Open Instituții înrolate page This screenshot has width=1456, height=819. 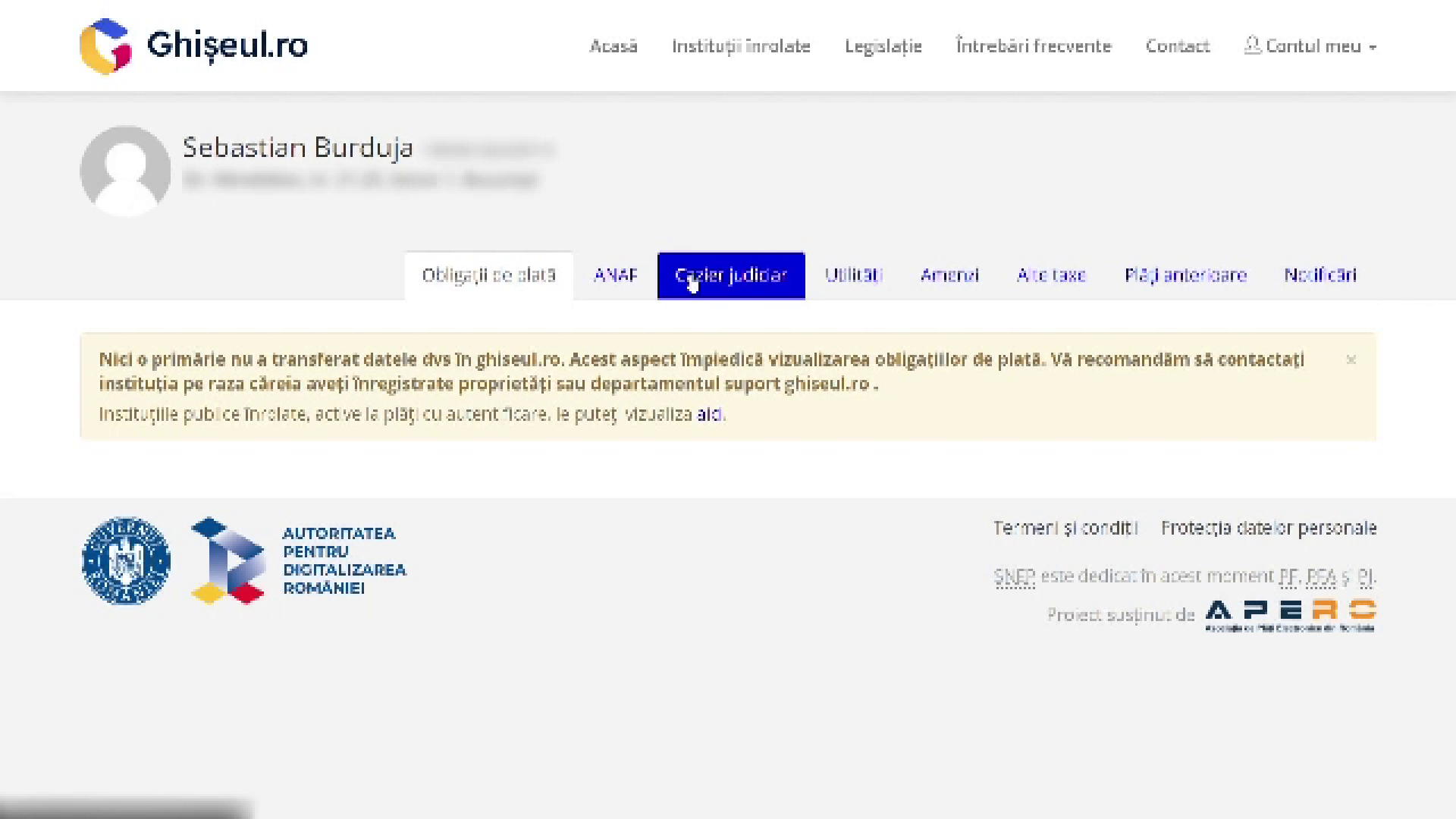coord(741,46)
